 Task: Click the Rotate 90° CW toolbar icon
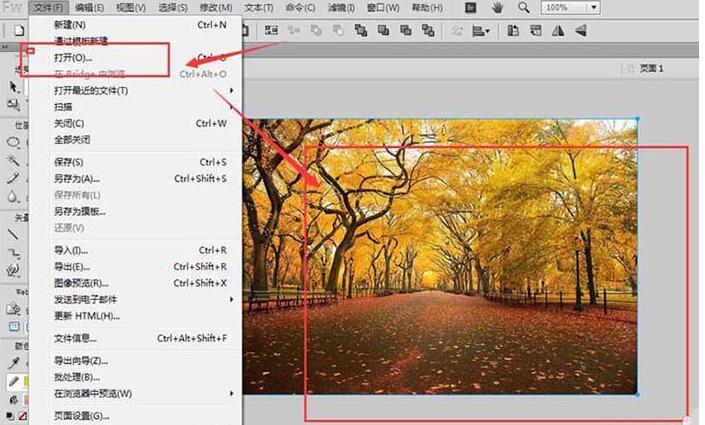coord(535,30)
